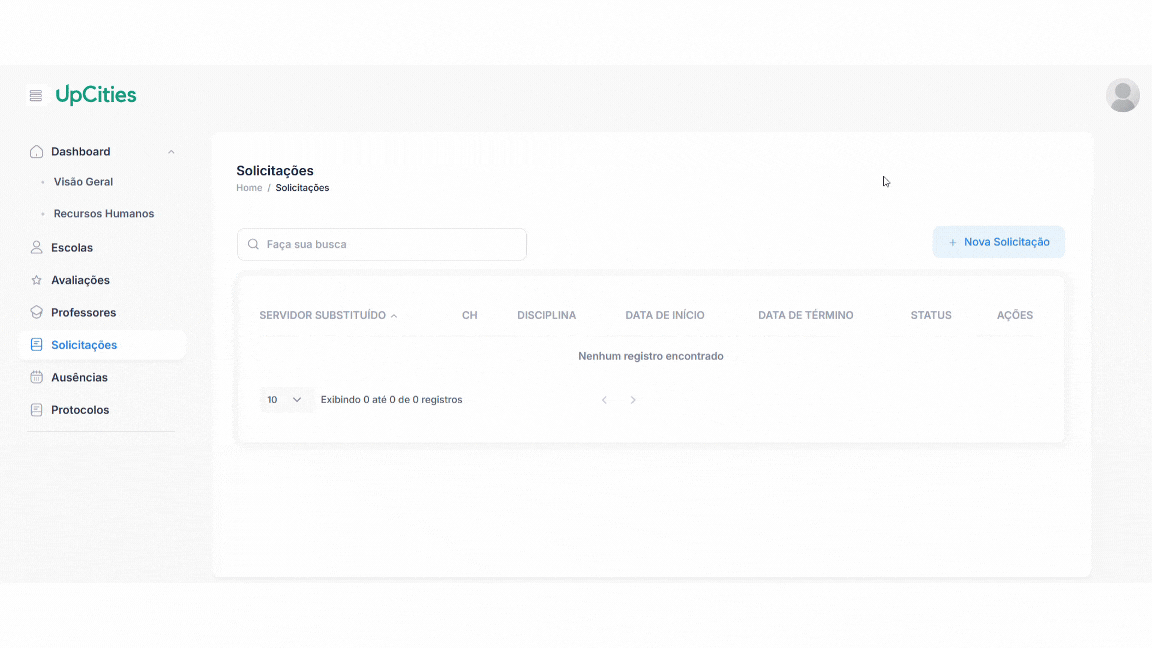Screen dimensions: 1152x648
Task: Open Visão Geral submenu item
Action: pos(83,181)
